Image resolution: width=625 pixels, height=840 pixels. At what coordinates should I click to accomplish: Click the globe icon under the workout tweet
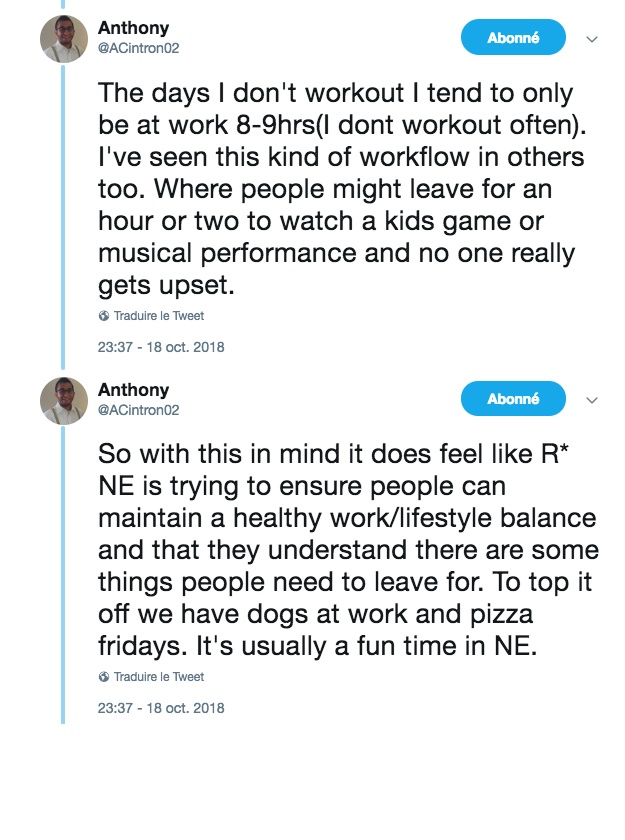(104, 316)
